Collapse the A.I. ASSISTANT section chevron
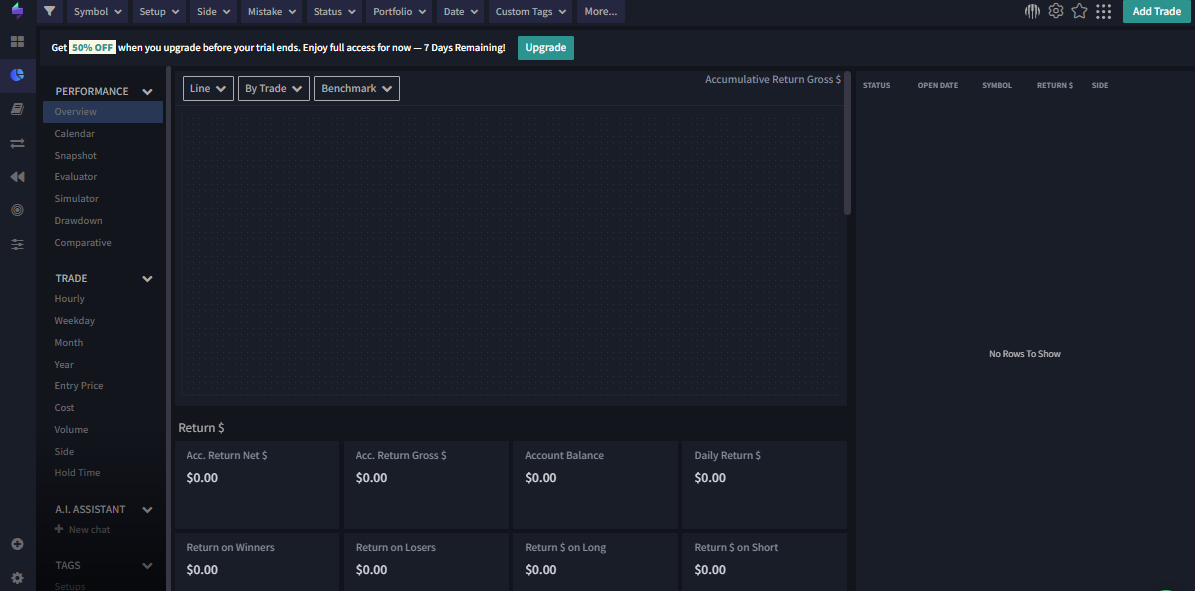 148,509
